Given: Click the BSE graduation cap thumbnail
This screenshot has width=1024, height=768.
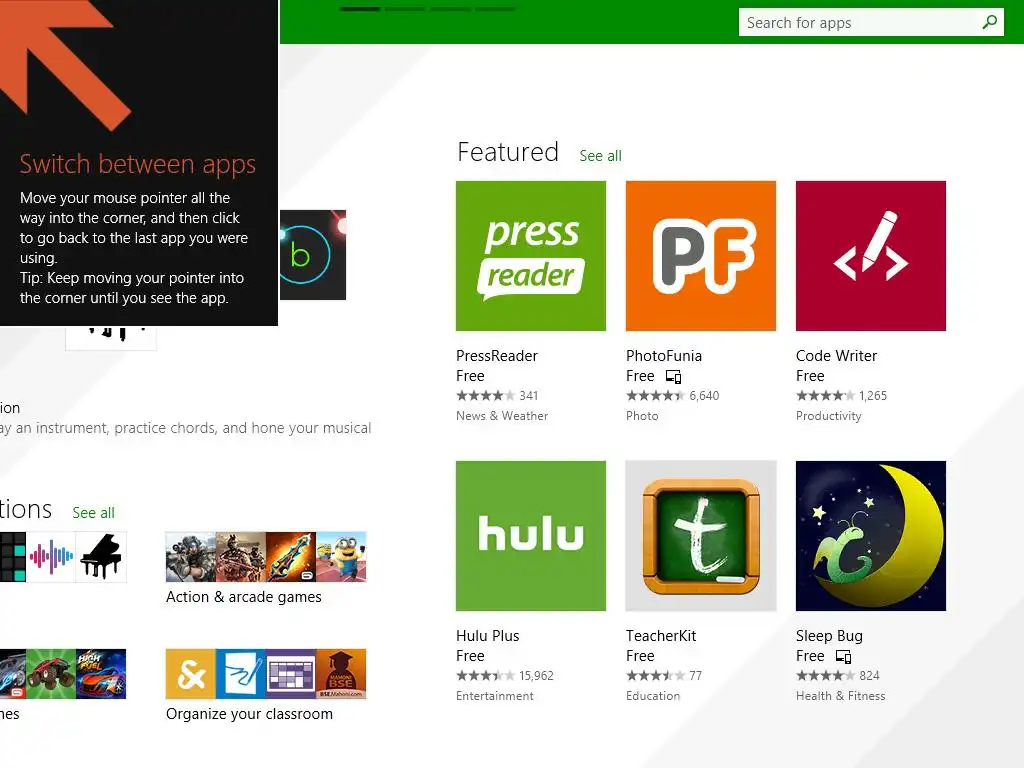Looking at the screenshot, I should (x=342, y=674).
